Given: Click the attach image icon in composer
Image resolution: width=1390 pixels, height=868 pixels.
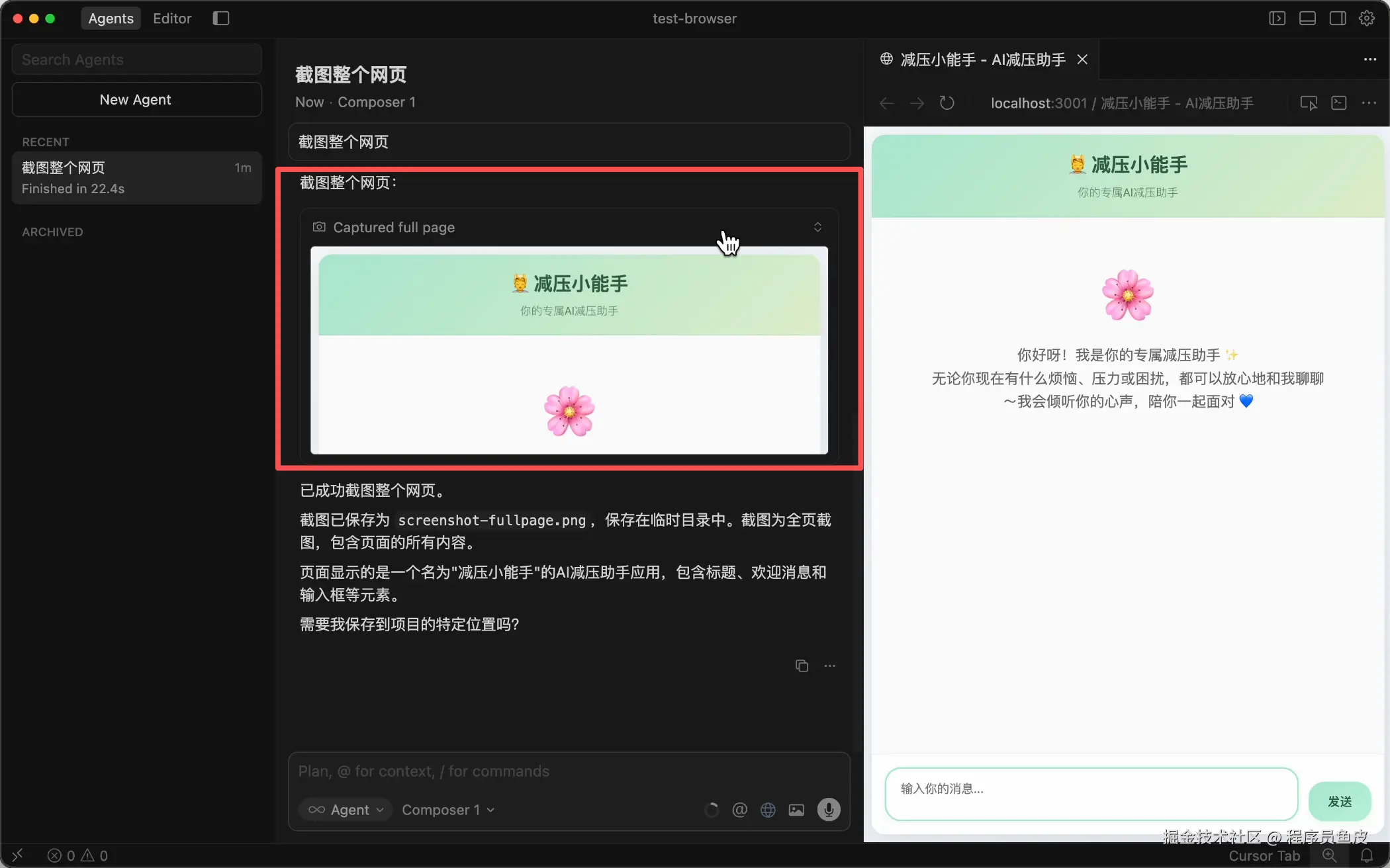Looking at the screenshot, I should pyautogui.click(x=796, y=810).
